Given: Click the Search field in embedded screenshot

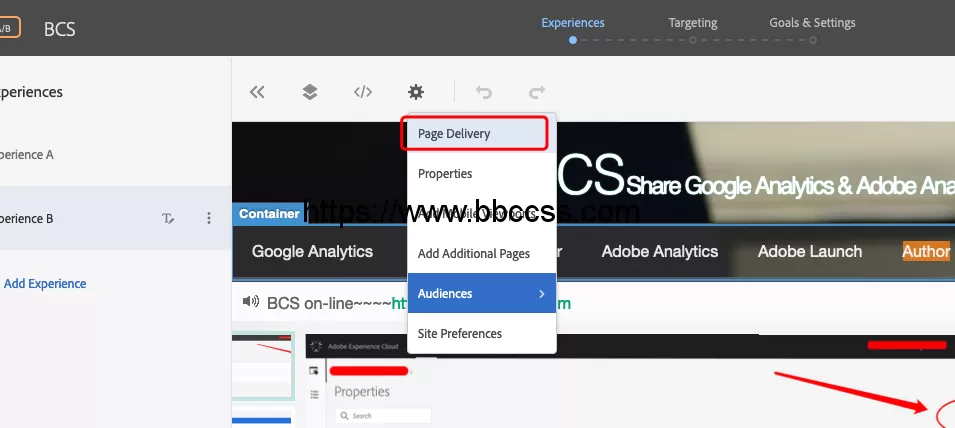Looking at the screenshot, I should (382, 416).
